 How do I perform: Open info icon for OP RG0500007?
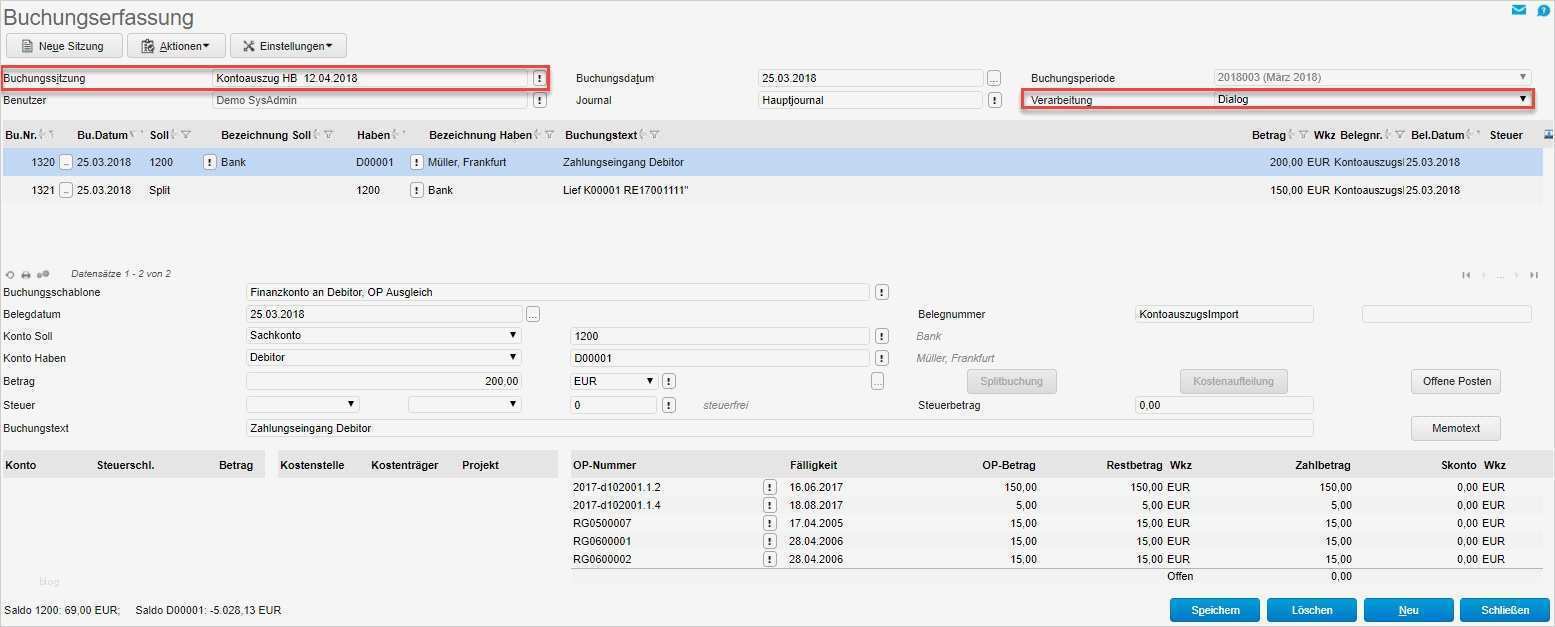tap(770, 523)
